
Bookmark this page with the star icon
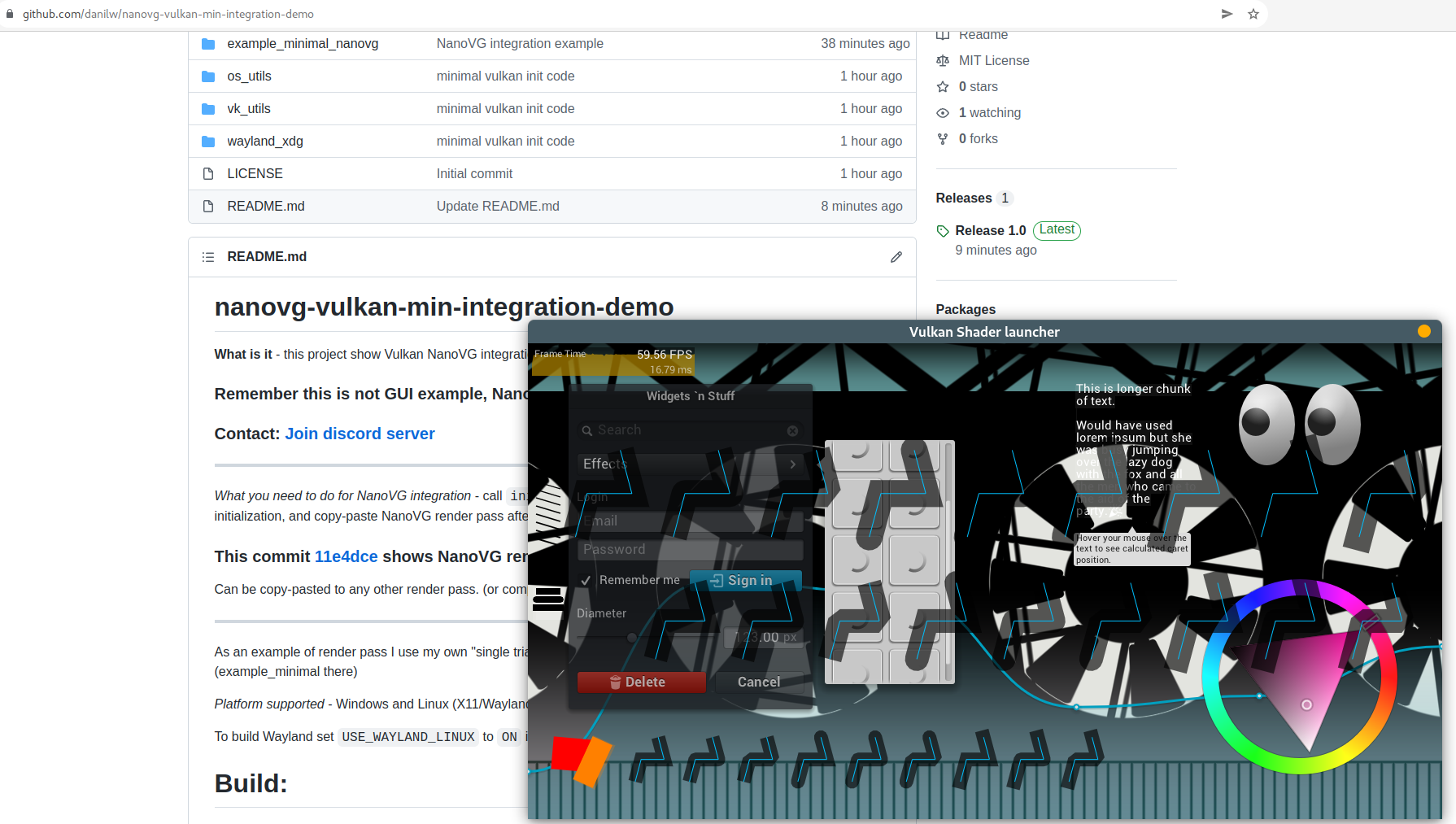(x=1253, y=14)
